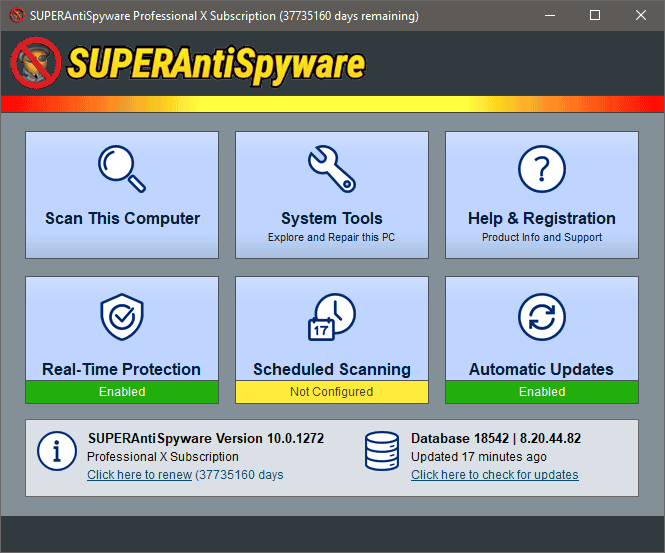Follow the Click here to renew link

point(140,475)
